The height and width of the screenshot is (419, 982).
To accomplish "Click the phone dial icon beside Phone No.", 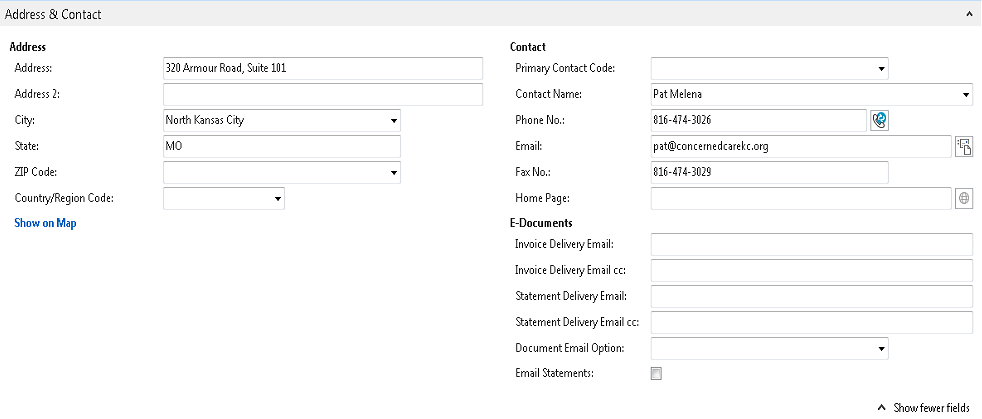I will coord(879,120).
